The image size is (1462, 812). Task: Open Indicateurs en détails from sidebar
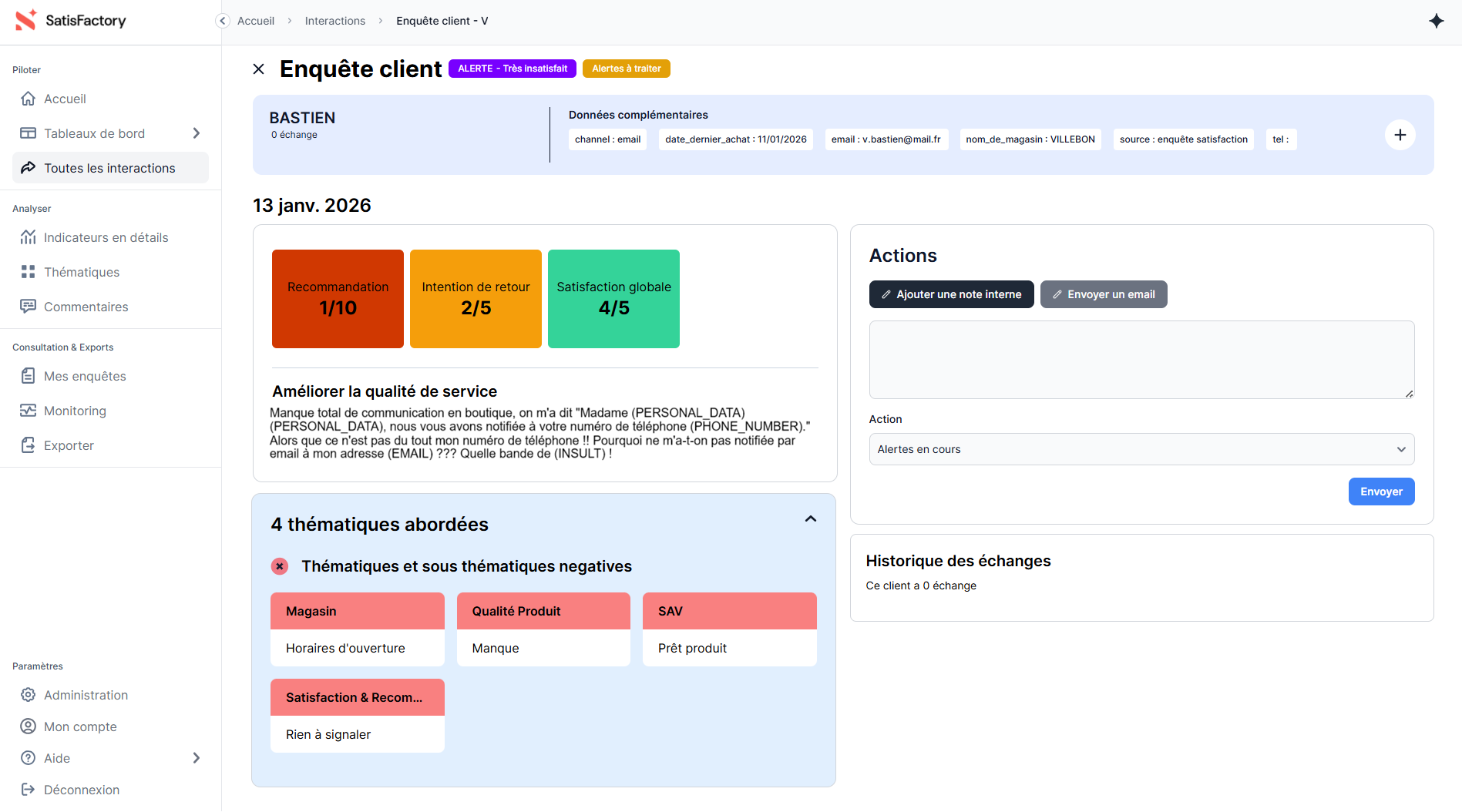(106, 237)
